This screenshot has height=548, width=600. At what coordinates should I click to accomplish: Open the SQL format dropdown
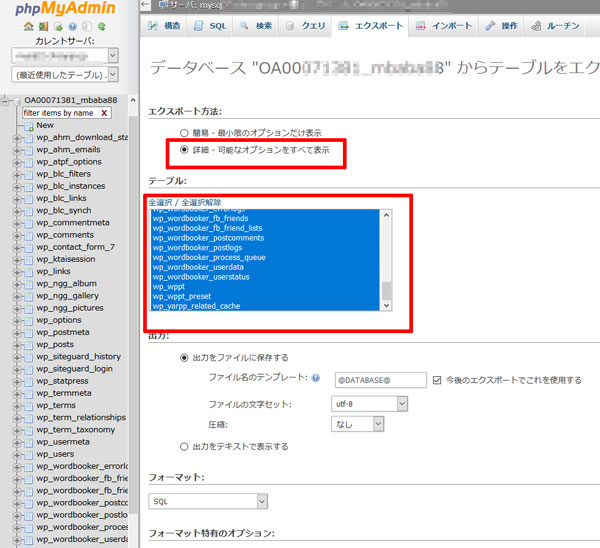[208, 501]
